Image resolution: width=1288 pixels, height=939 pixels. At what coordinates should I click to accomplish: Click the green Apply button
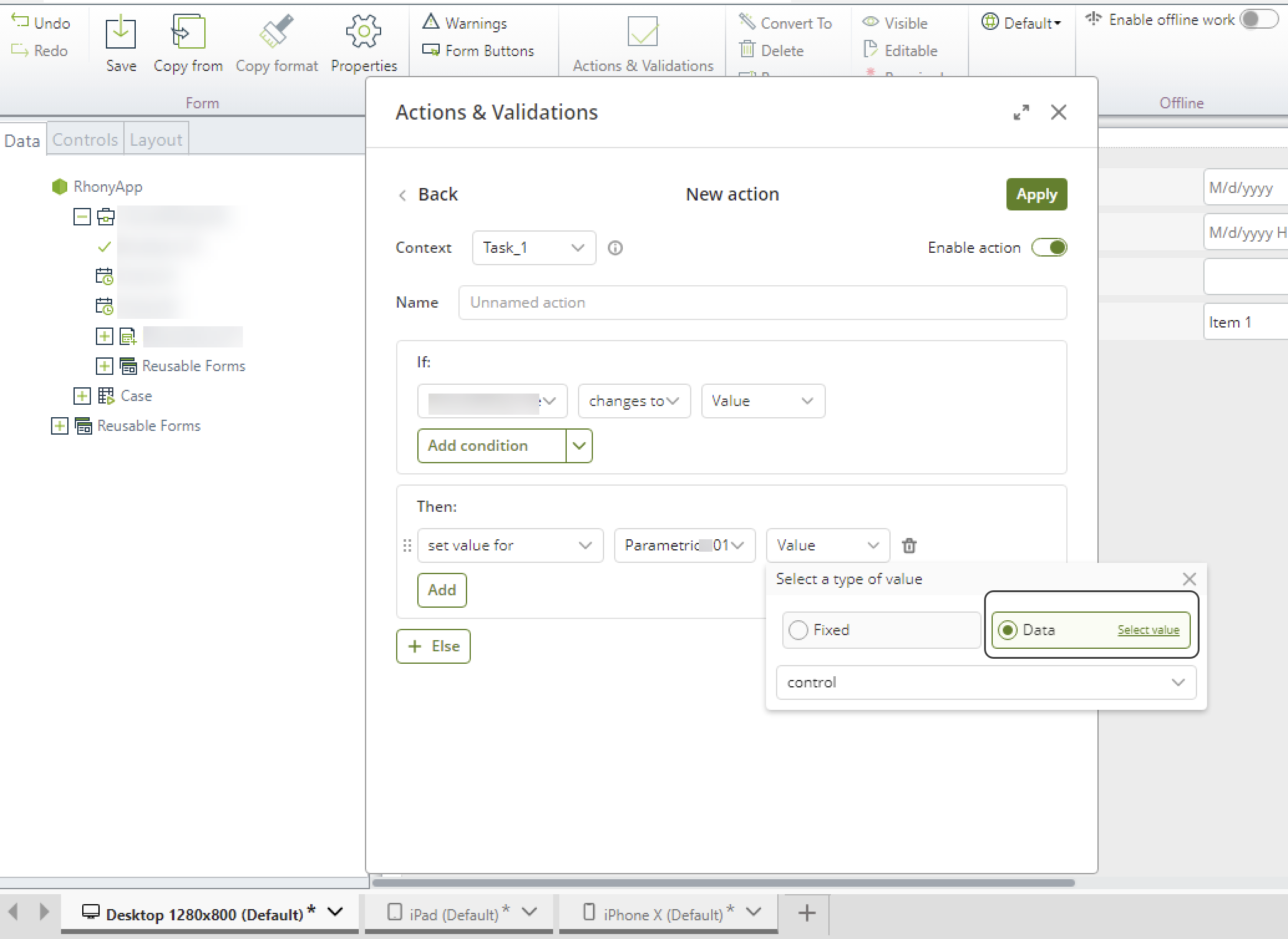(1036, 195)
